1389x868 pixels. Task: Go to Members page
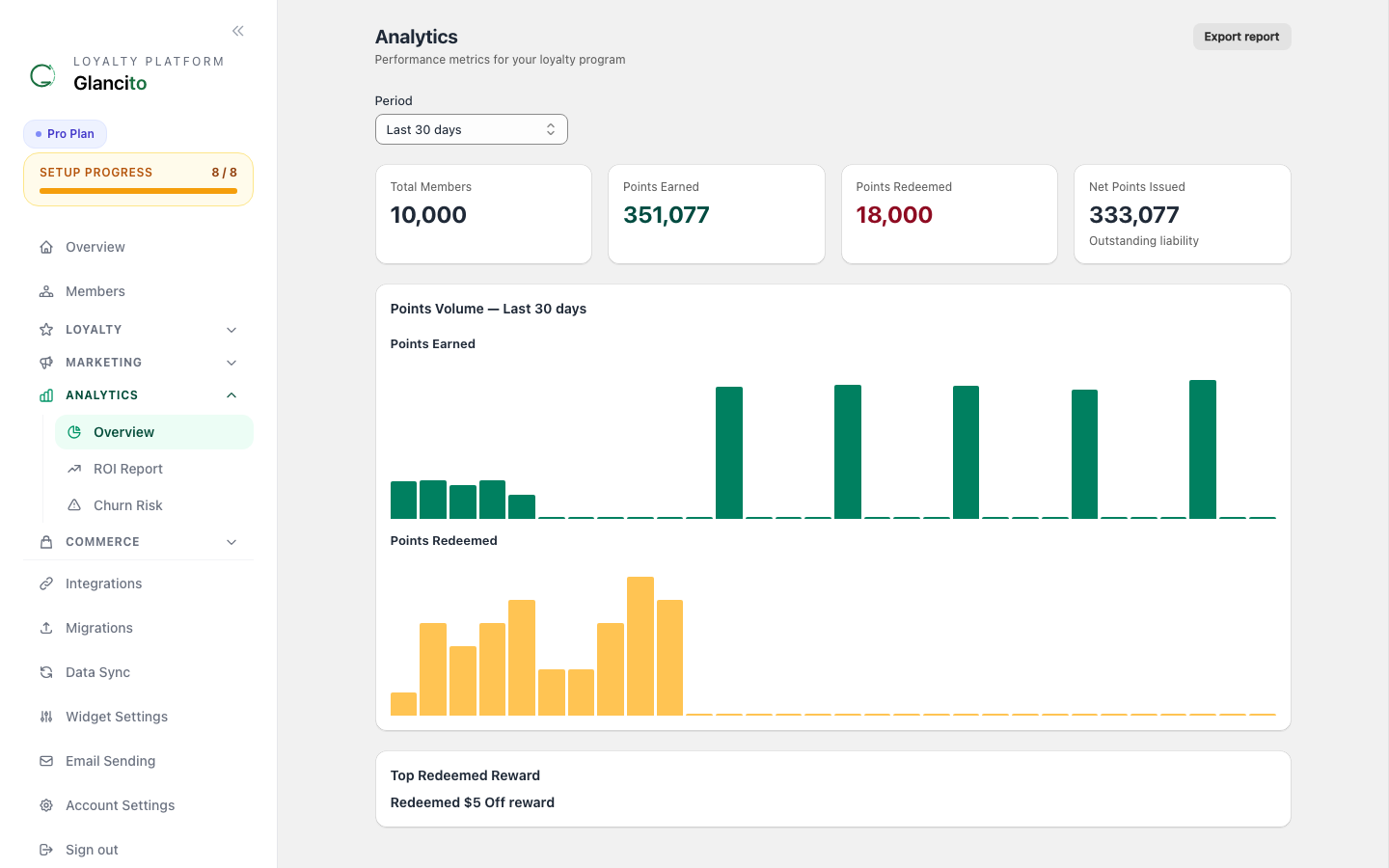click(x=138, y=291)
